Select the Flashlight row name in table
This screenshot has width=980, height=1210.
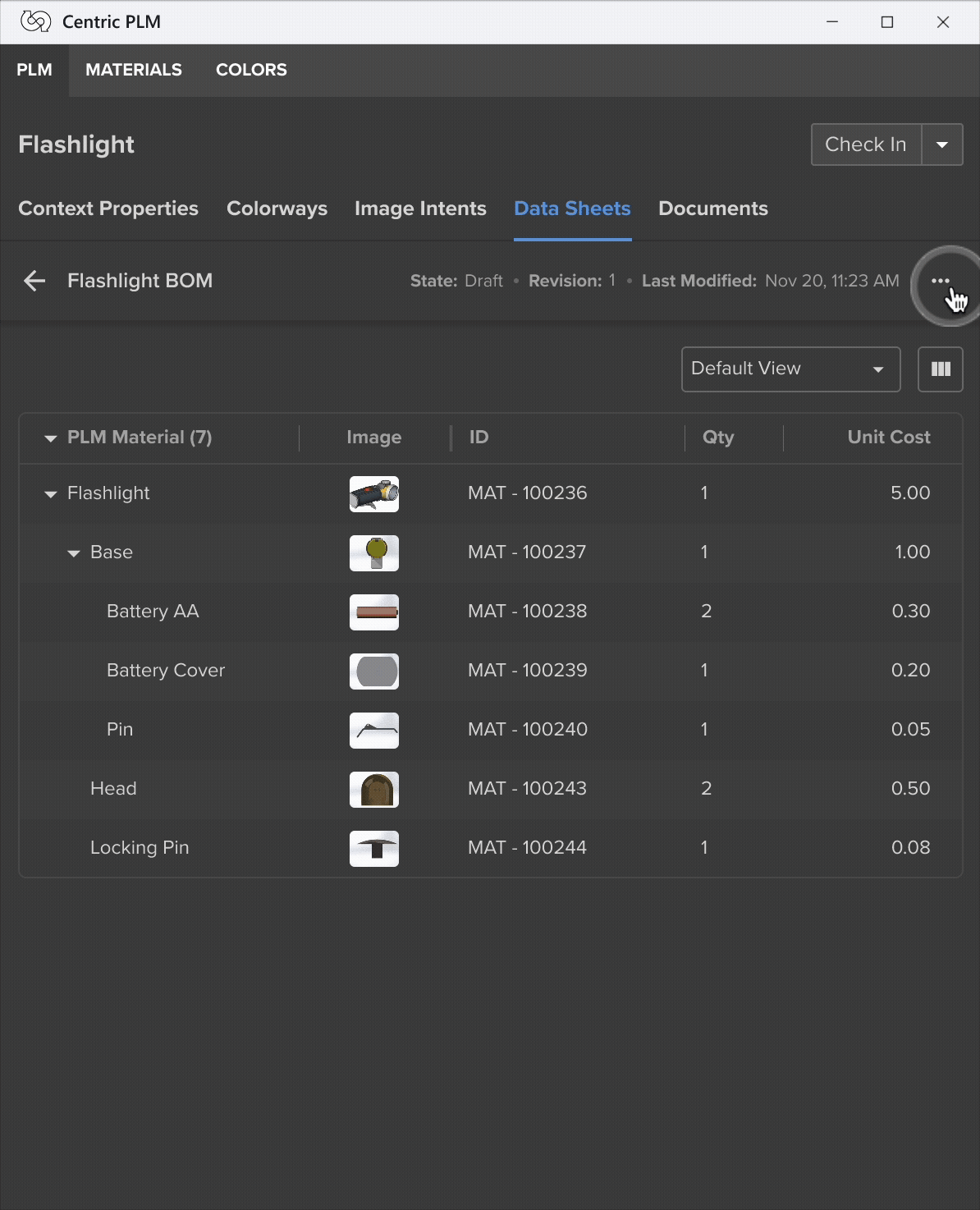pyautogui.click(x=108, y=493)
